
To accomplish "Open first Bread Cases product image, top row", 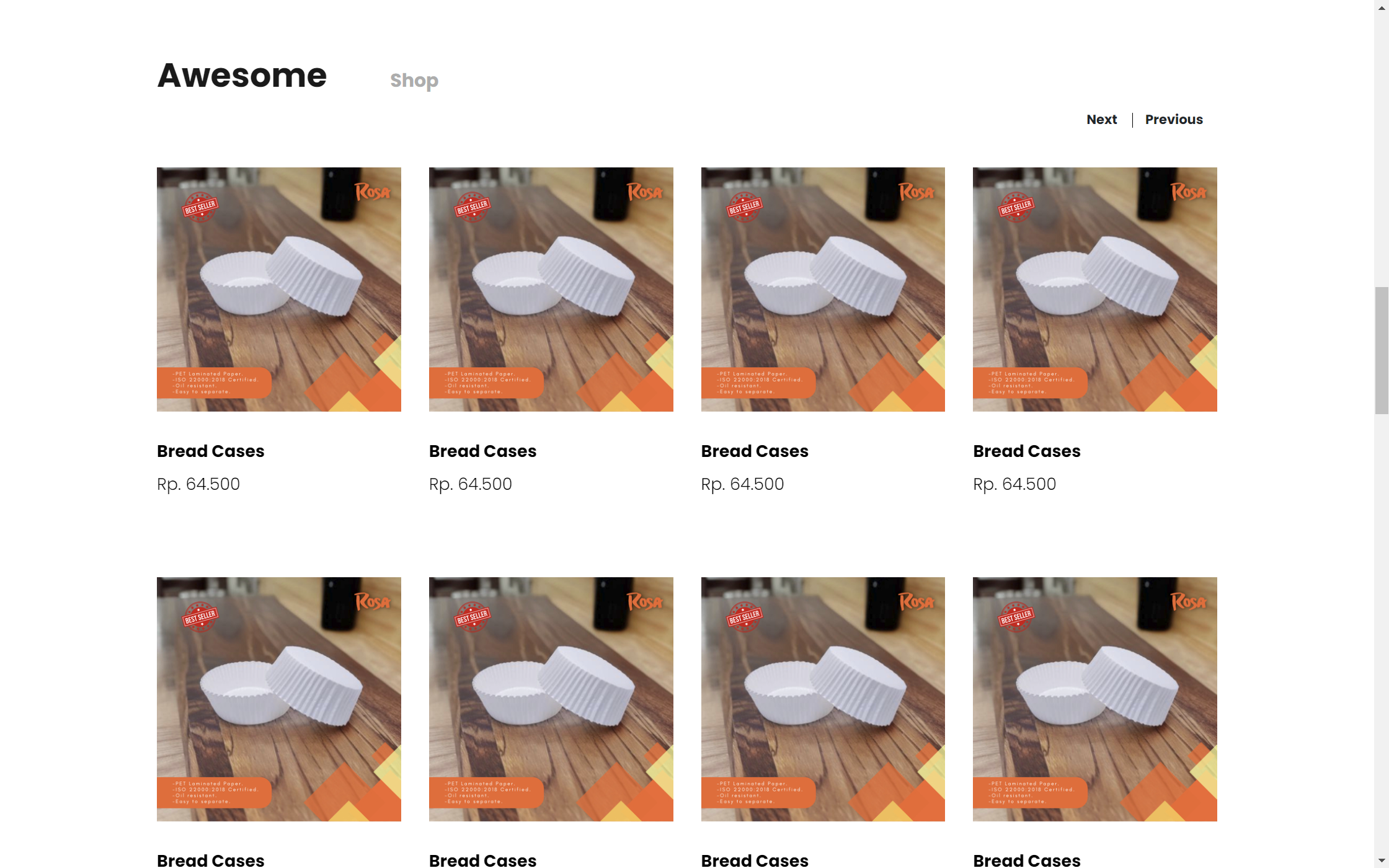I will 279,290.
